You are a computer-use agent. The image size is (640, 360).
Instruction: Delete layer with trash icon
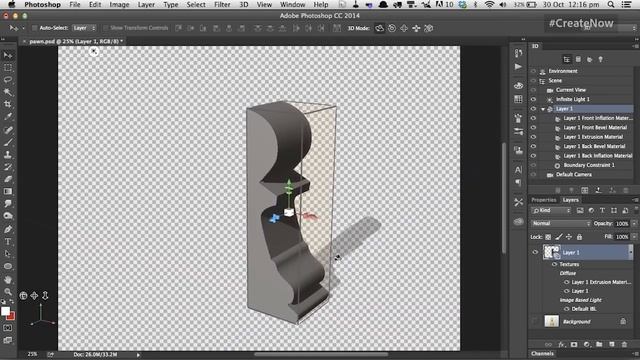click(624, 344)
